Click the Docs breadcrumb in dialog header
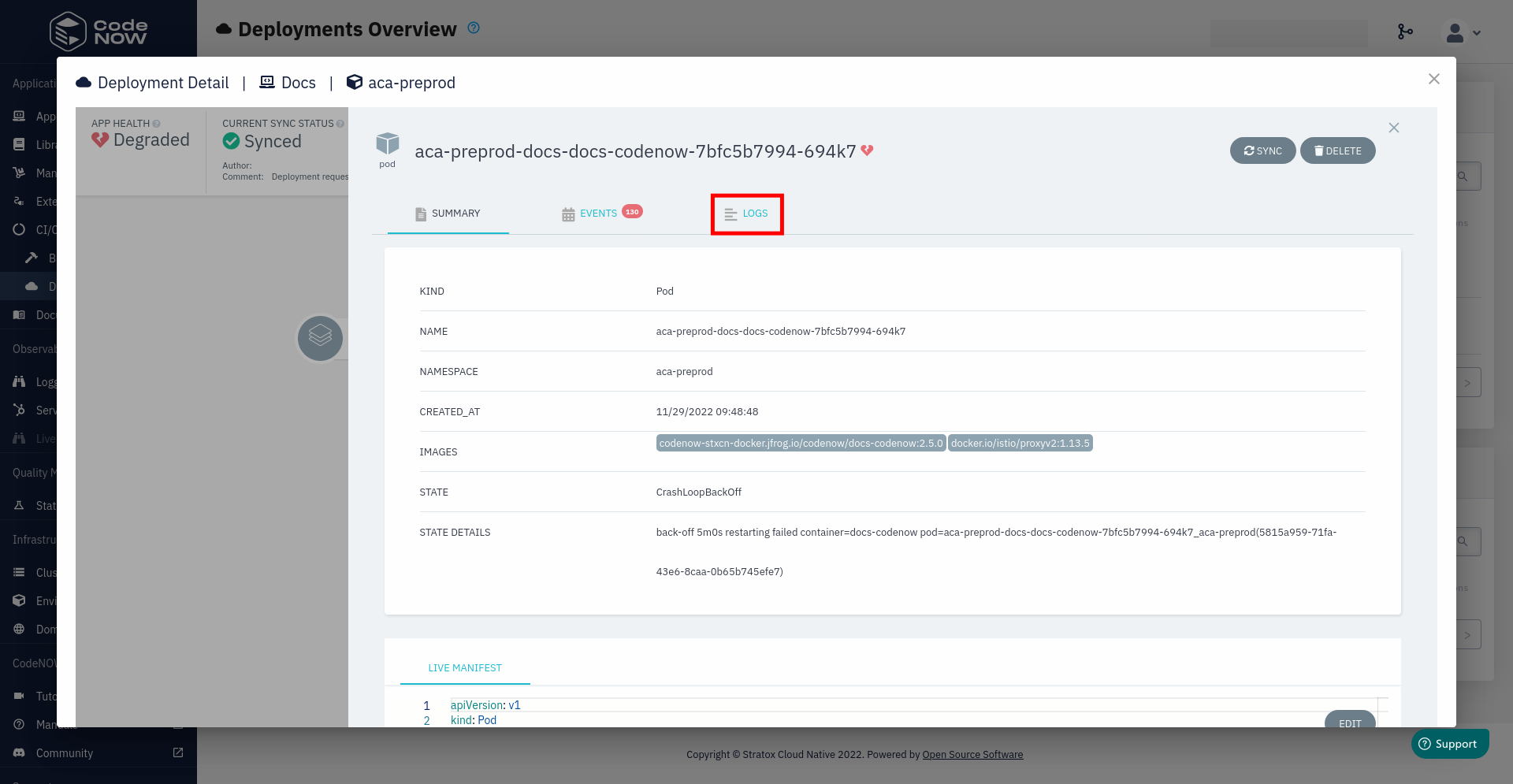1513x784 pixels. 288,83
